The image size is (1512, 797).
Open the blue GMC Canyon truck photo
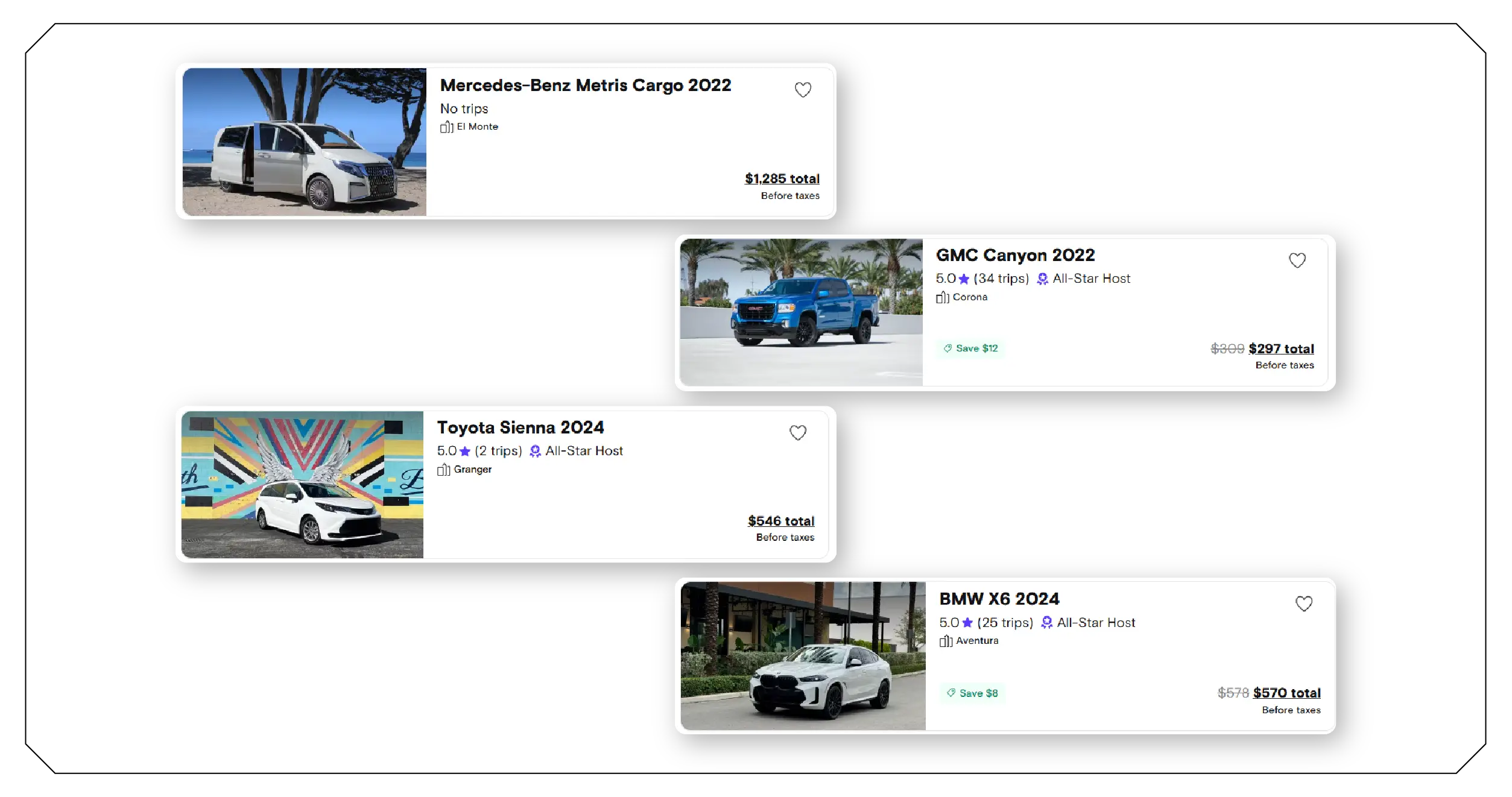coord(801,312)
